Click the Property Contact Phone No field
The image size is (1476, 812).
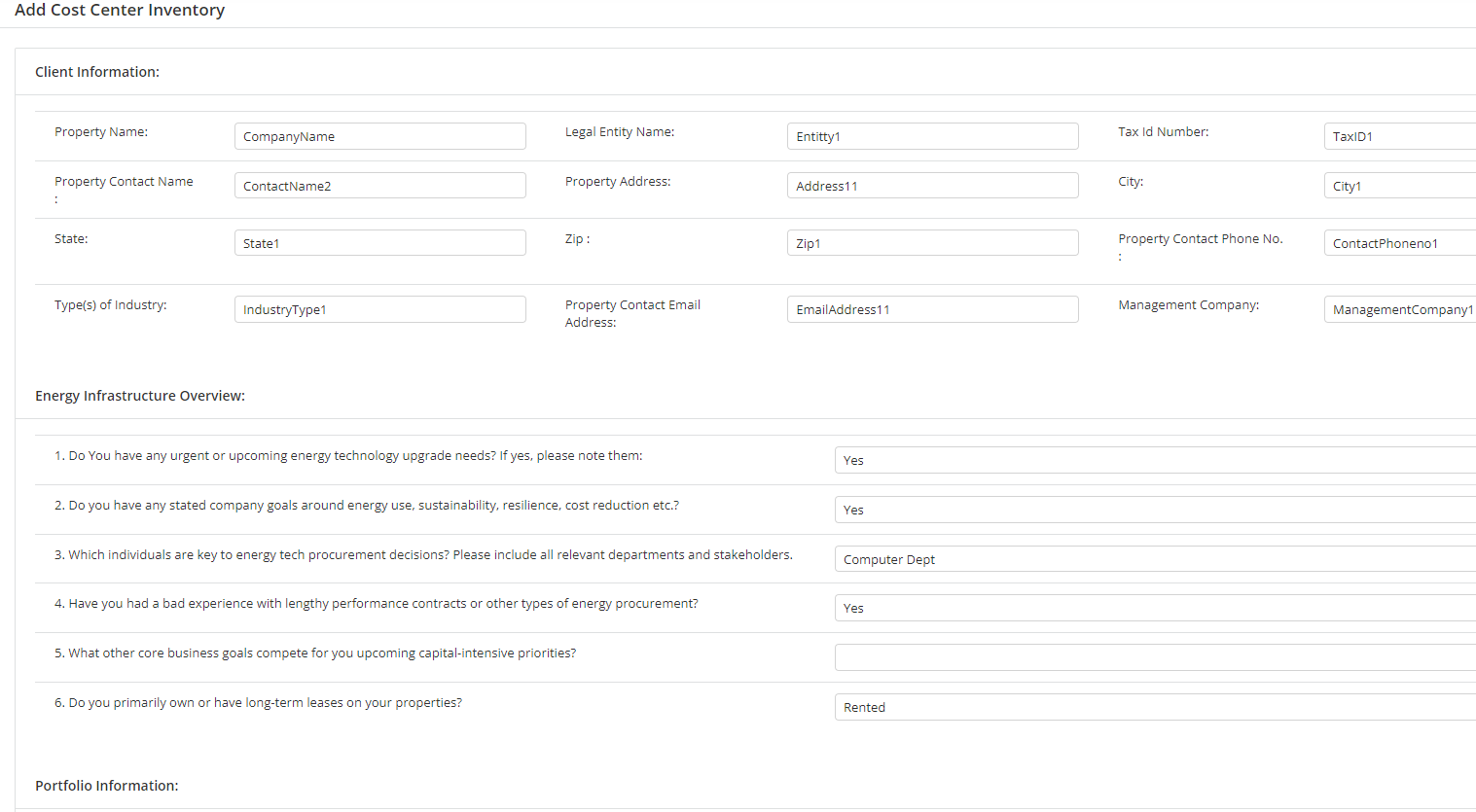click(1401, 242)
